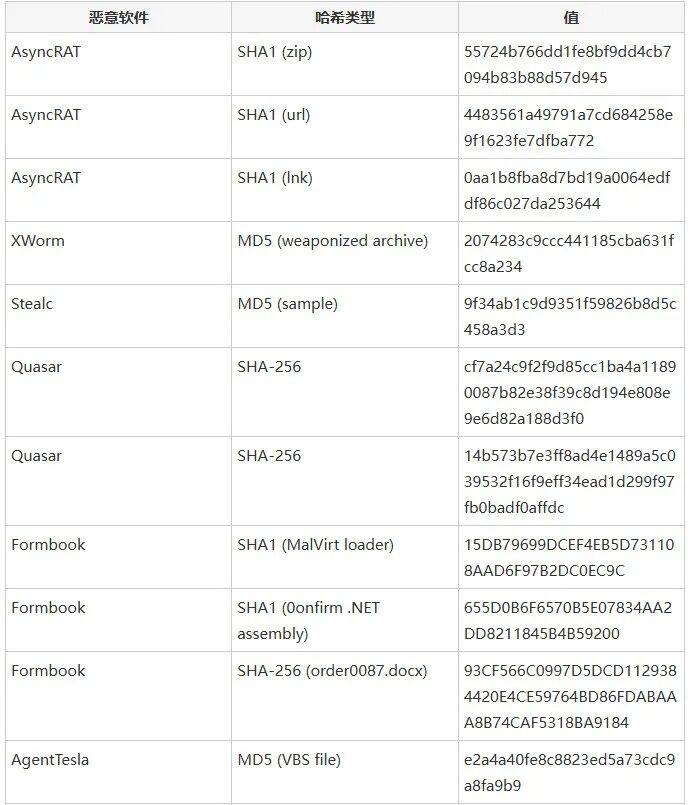692x805 pixels.
Task: Click the Stealc malware name
Action: (32, 304)
